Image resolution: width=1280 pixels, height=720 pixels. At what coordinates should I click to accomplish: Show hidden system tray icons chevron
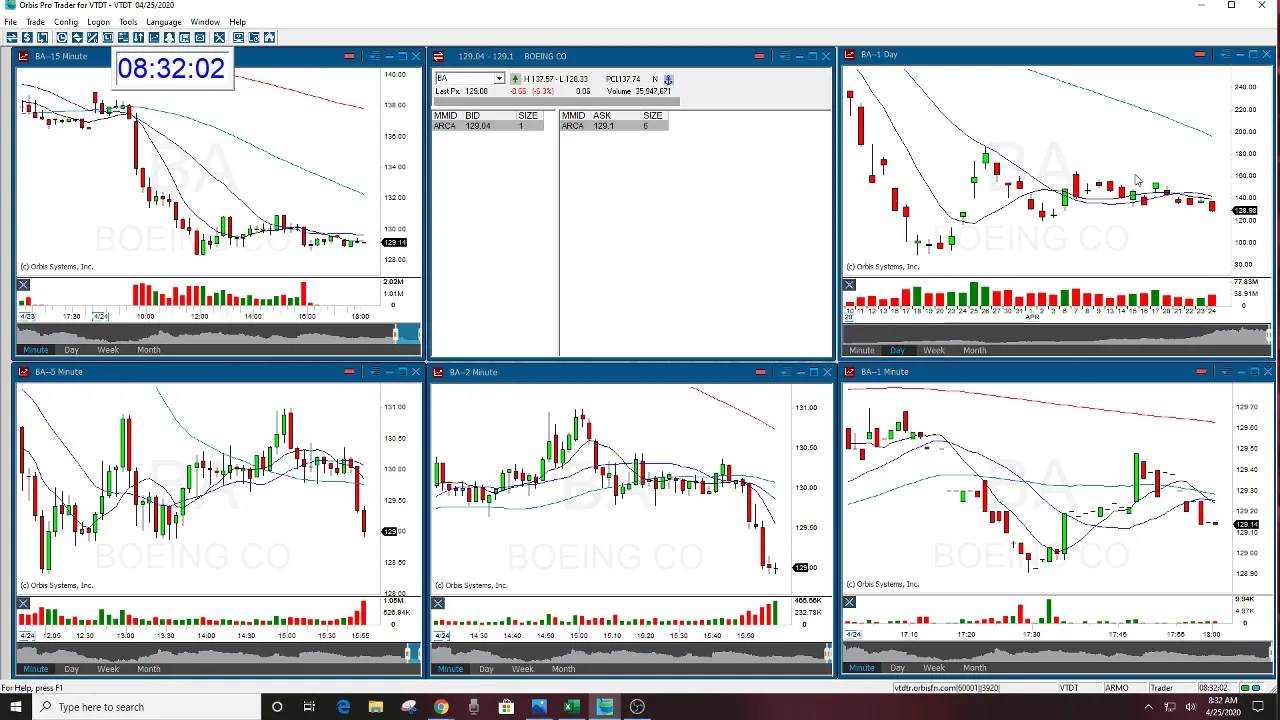click(1147, 707)
